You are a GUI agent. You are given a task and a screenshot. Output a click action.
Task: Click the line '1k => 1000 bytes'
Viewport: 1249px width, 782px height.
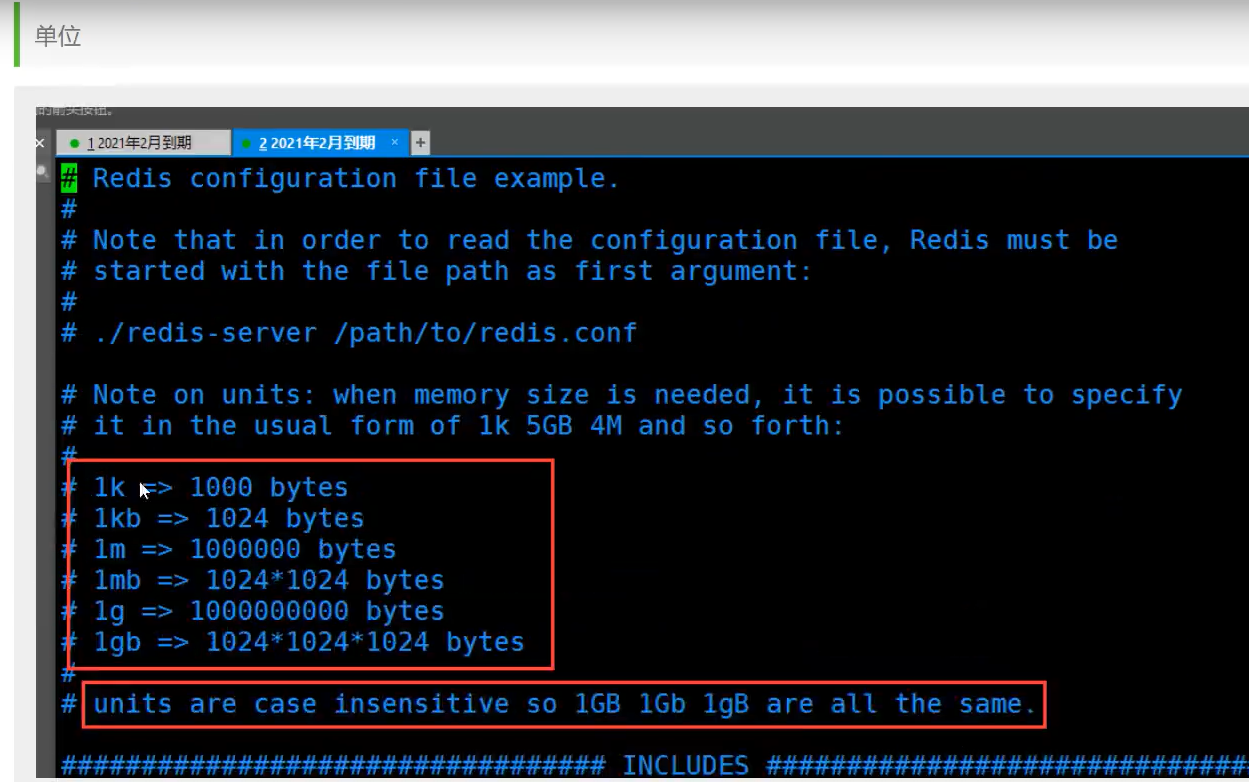[x=221, y=488]
